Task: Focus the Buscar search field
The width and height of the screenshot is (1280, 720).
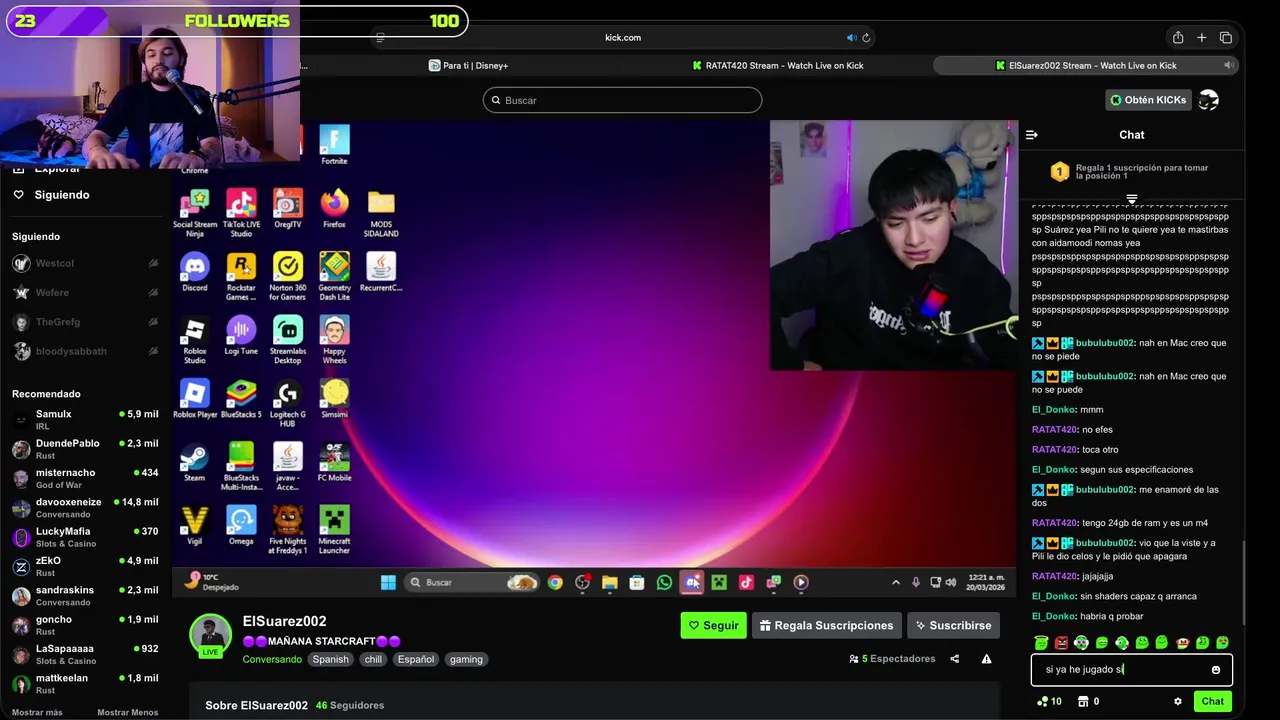Action: click(x=622, y=100)
